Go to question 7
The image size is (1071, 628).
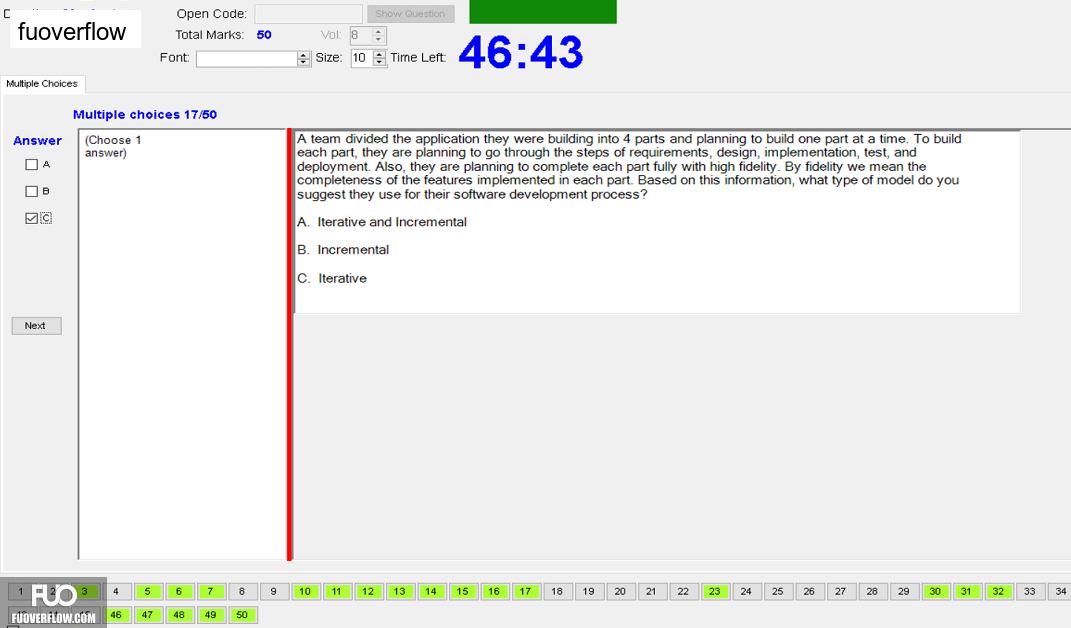210,591
